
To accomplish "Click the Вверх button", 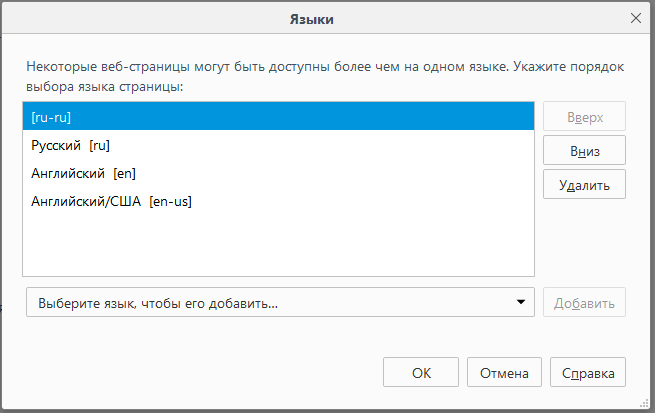I will pyautogui.click(x=584, y=117).
